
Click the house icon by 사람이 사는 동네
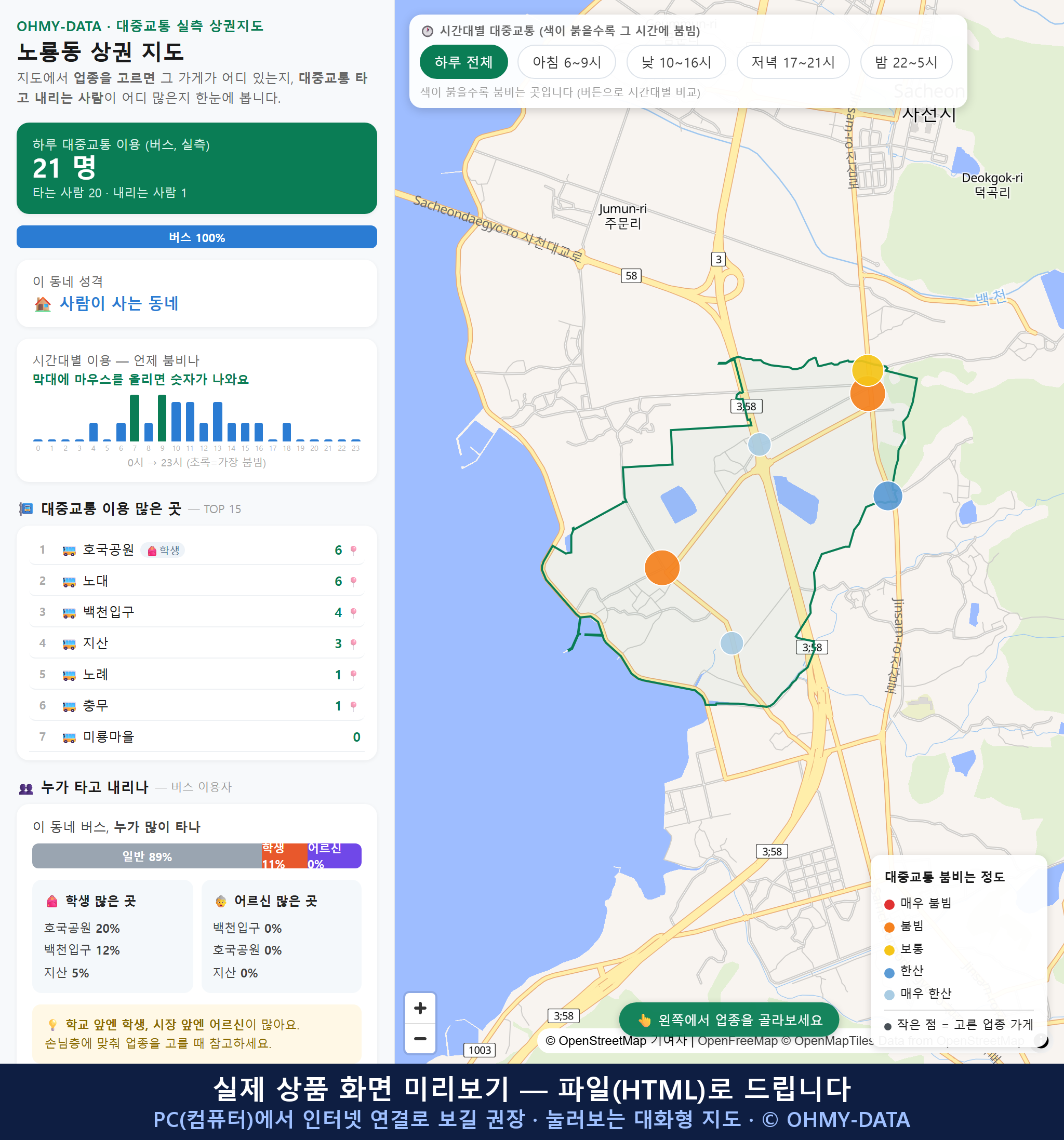point(43,304)
